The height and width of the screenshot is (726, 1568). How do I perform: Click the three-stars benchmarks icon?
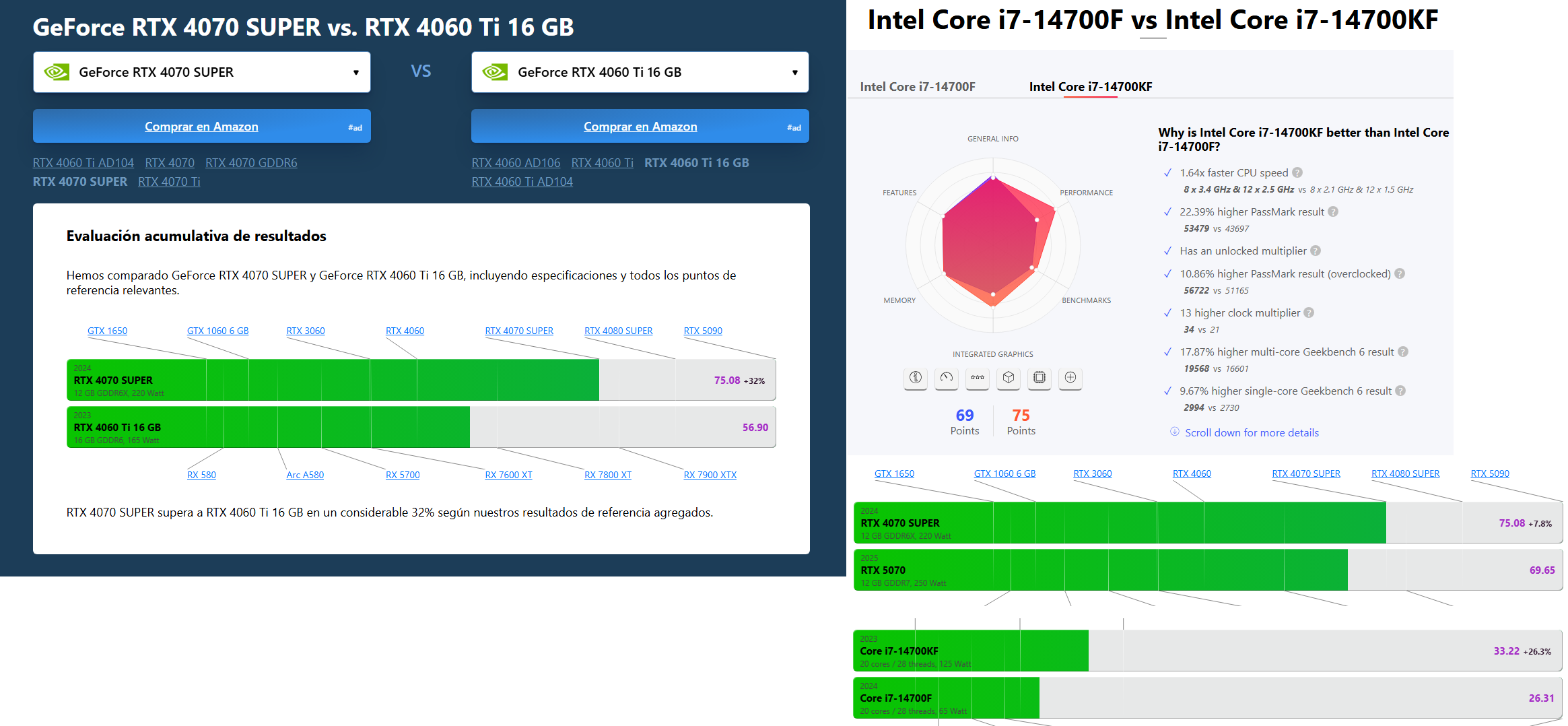(977, 378)
